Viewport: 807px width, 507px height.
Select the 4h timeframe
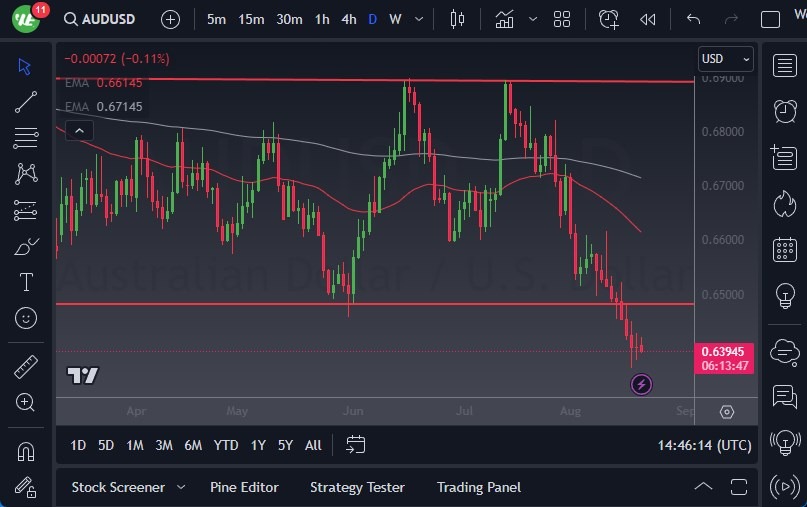pyautogui.click(x=348, y=19)
